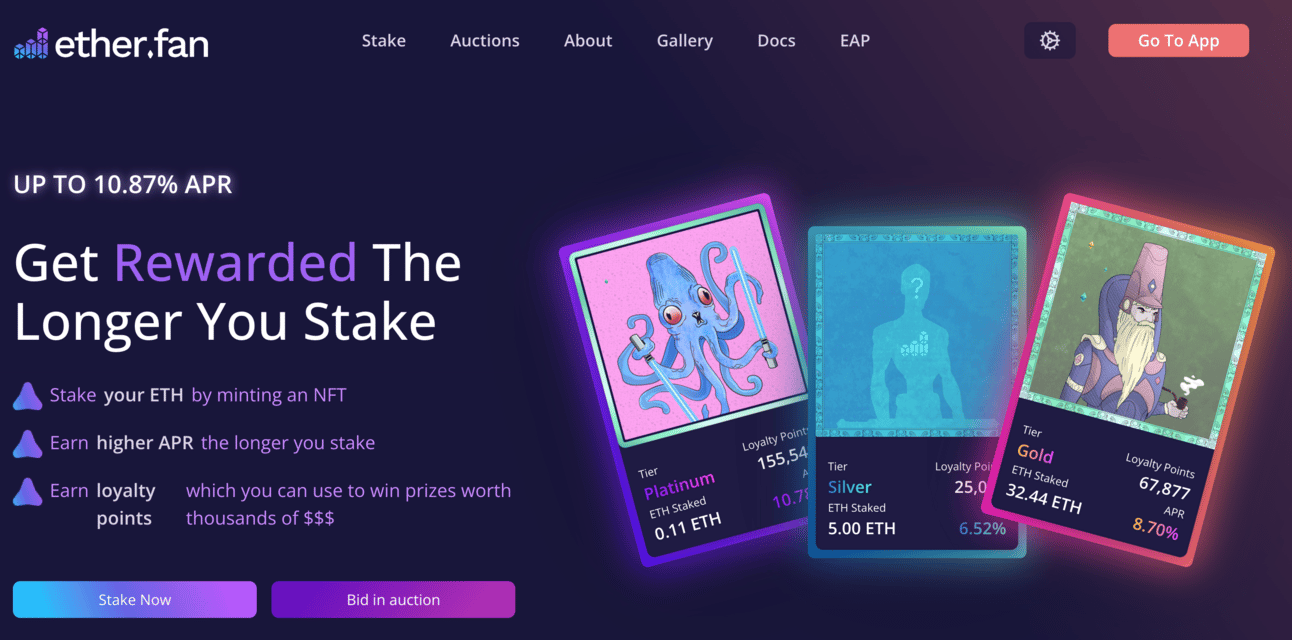The height and width of the screenshot is (640, 1292).
Task: Click the triangle icon beside Earn loyalty points
Action: (27, 491)
